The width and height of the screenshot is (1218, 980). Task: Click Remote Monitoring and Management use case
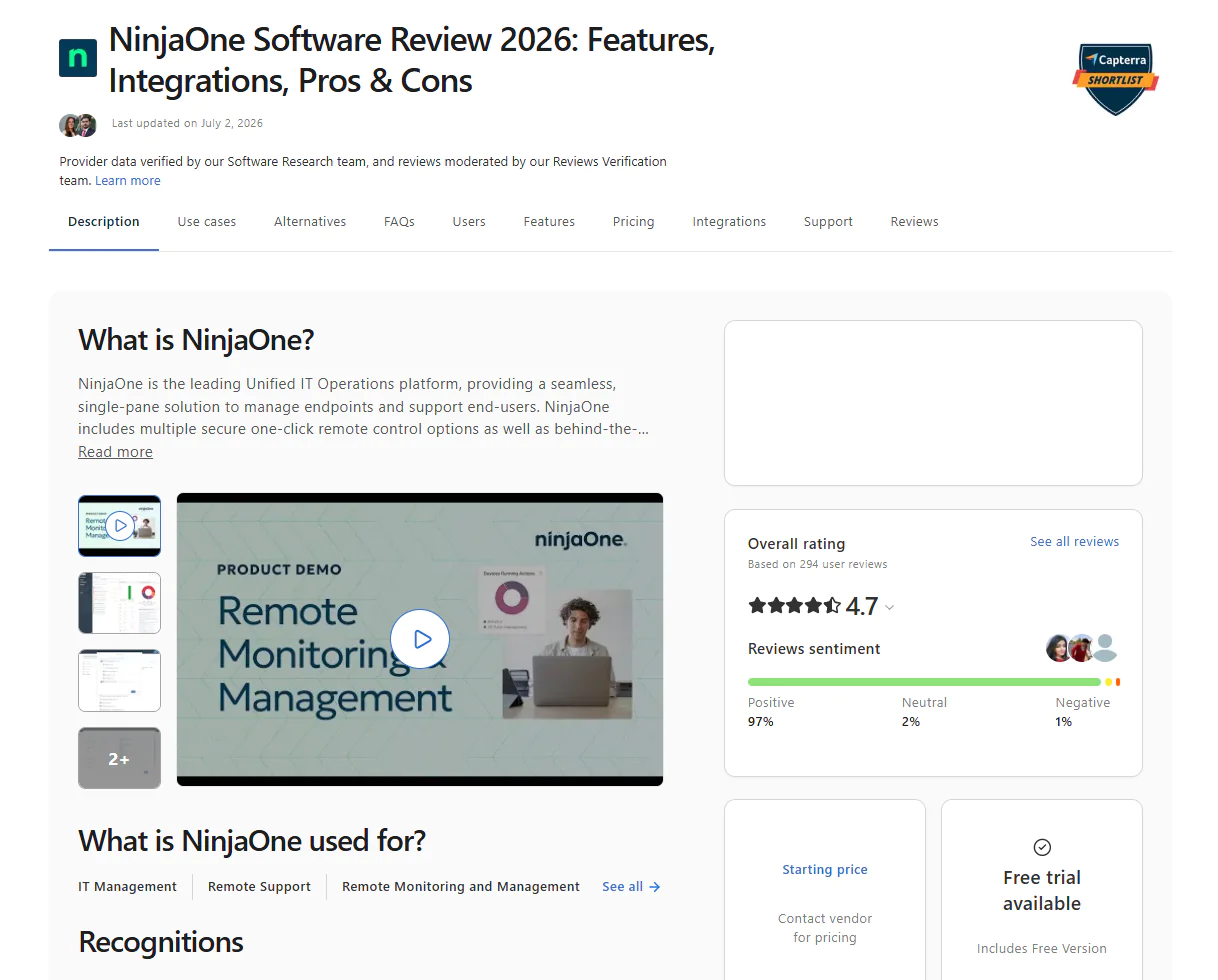(461, 887)
